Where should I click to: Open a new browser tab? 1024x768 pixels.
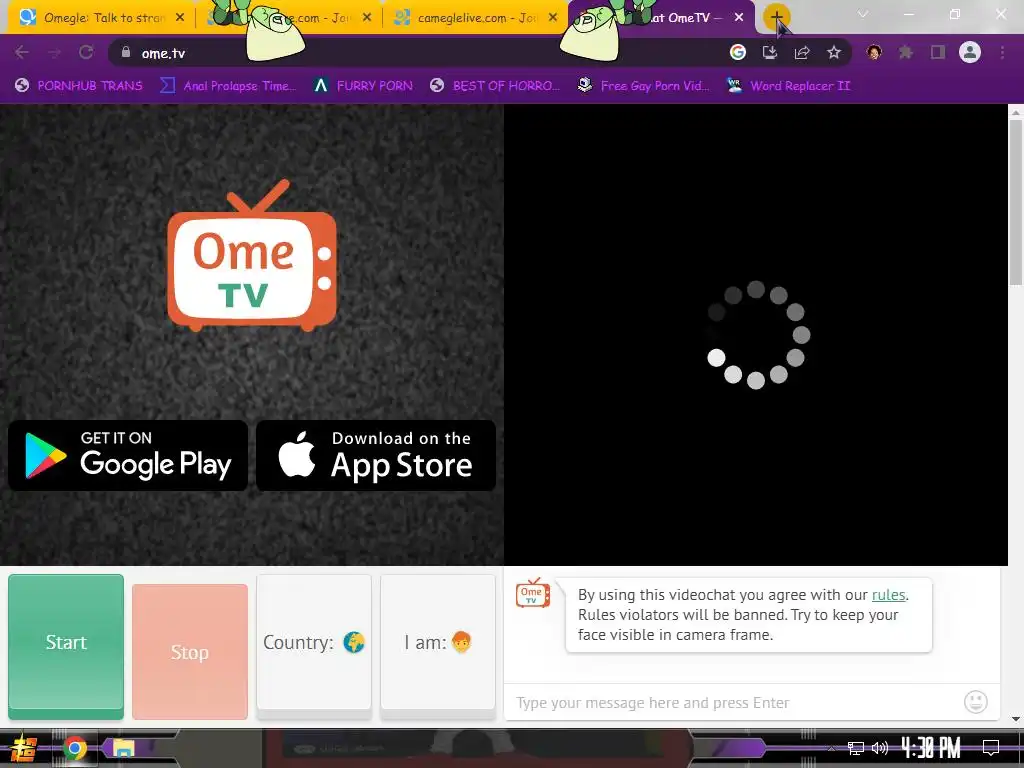776,17
